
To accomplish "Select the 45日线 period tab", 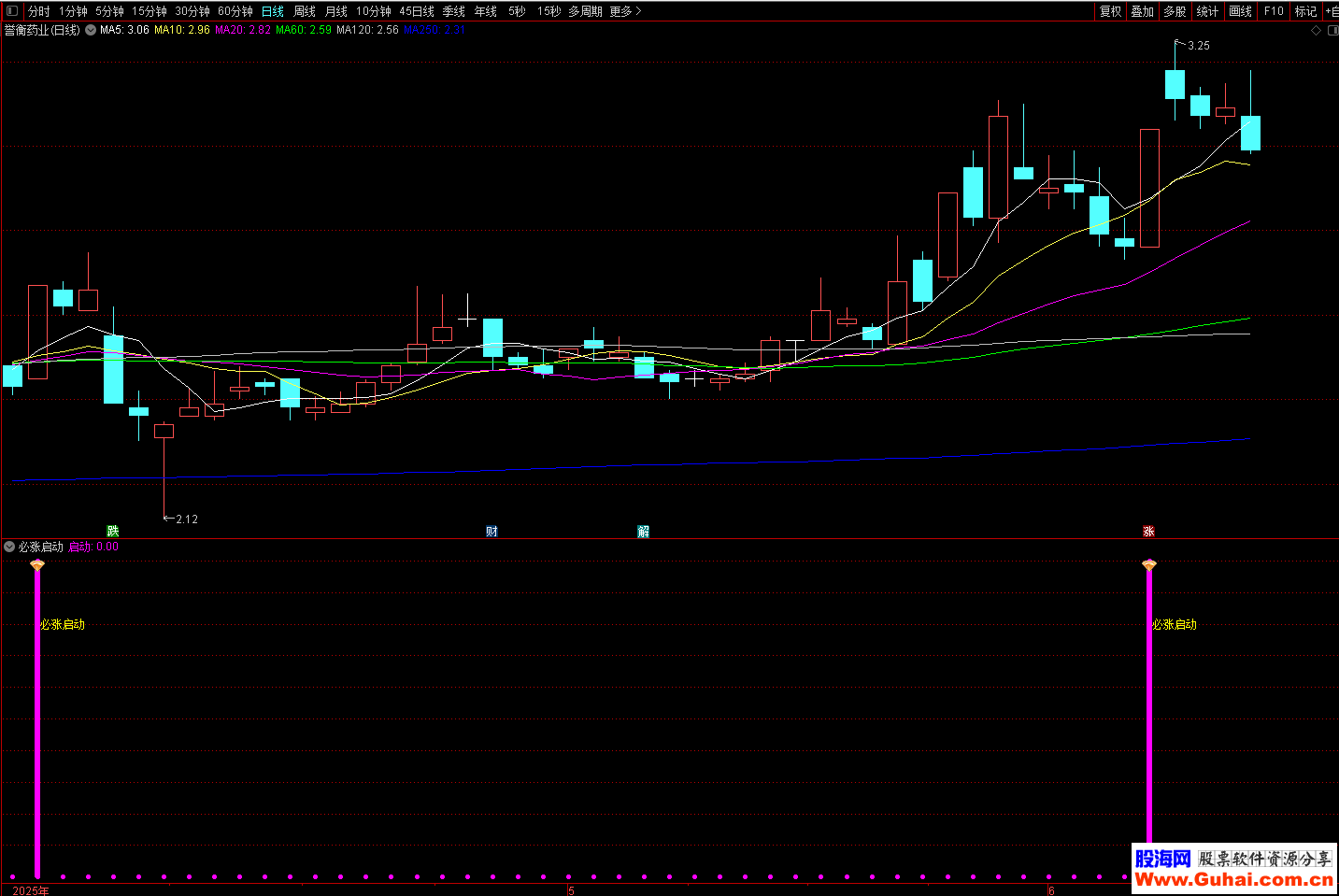I will click(417, 11).
